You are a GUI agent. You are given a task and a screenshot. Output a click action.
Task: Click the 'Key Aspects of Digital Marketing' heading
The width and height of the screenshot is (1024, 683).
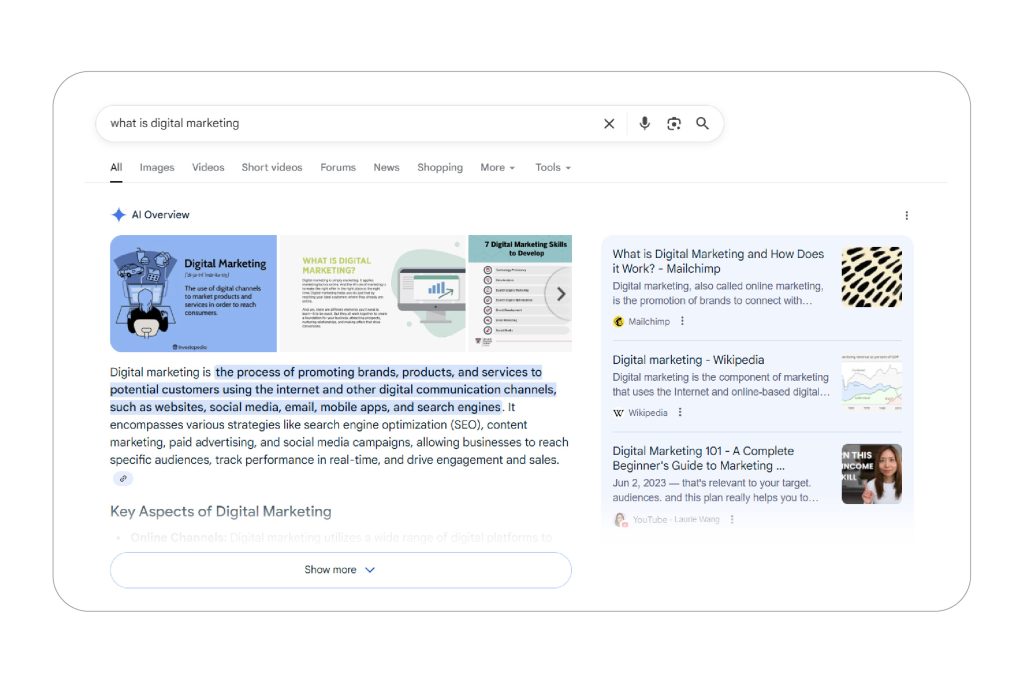[x=221, y=511]
